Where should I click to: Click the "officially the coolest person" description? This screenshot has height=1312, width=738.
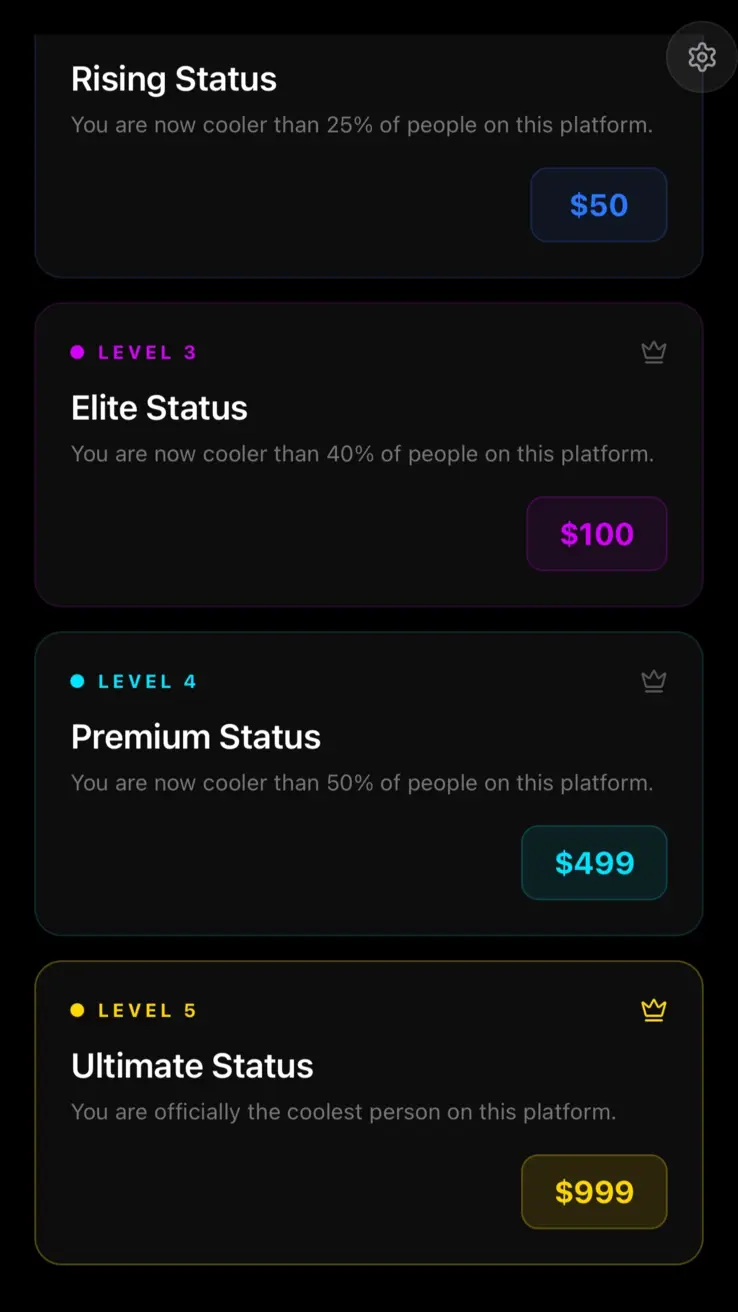coord(343,1112)
